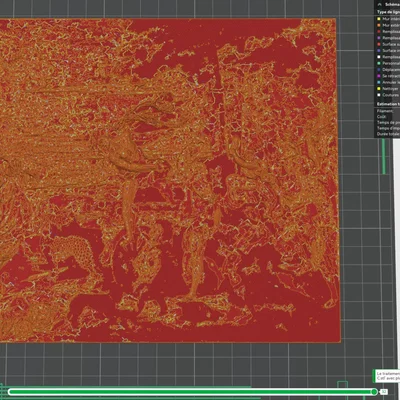Click the move slider value box 32

click(x=384, y=392)
